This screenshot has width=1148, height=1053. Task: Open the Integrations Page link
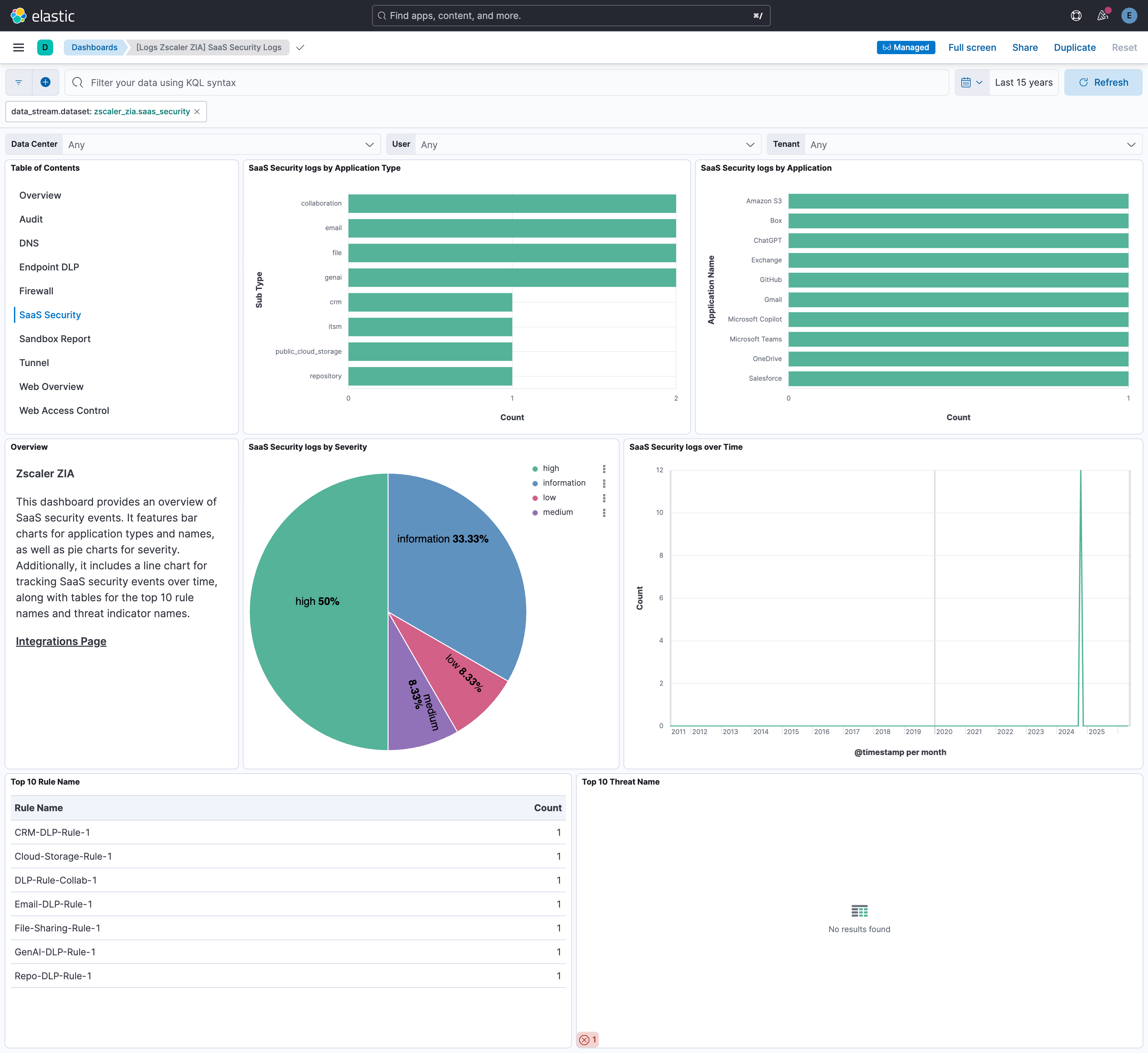click(x=61, y=642)
